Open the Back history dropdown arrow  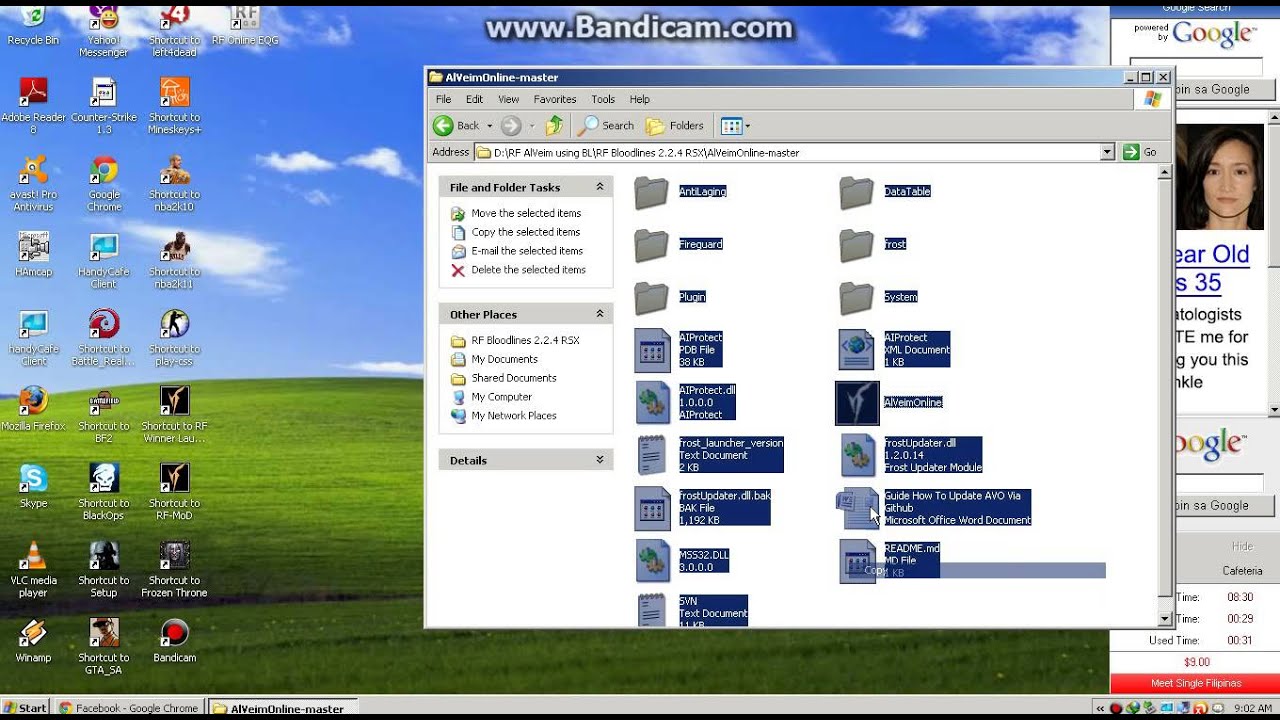coord(489,126)
